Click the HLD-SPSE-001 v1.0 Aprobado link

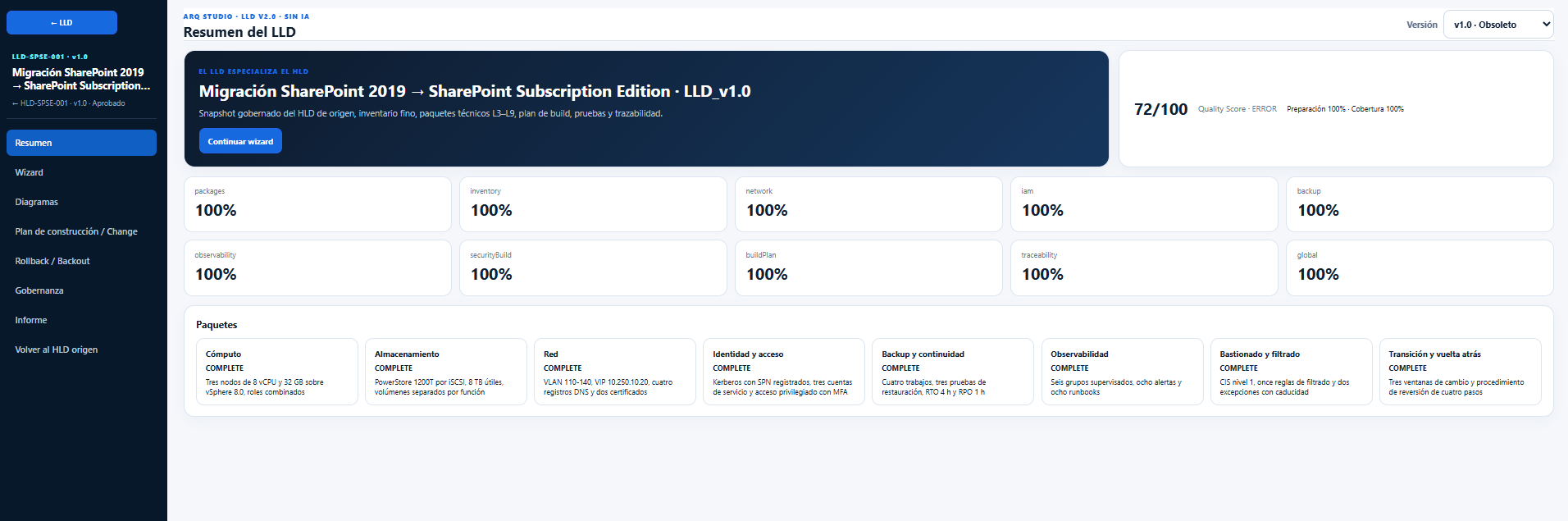click(x=69, y=103)
